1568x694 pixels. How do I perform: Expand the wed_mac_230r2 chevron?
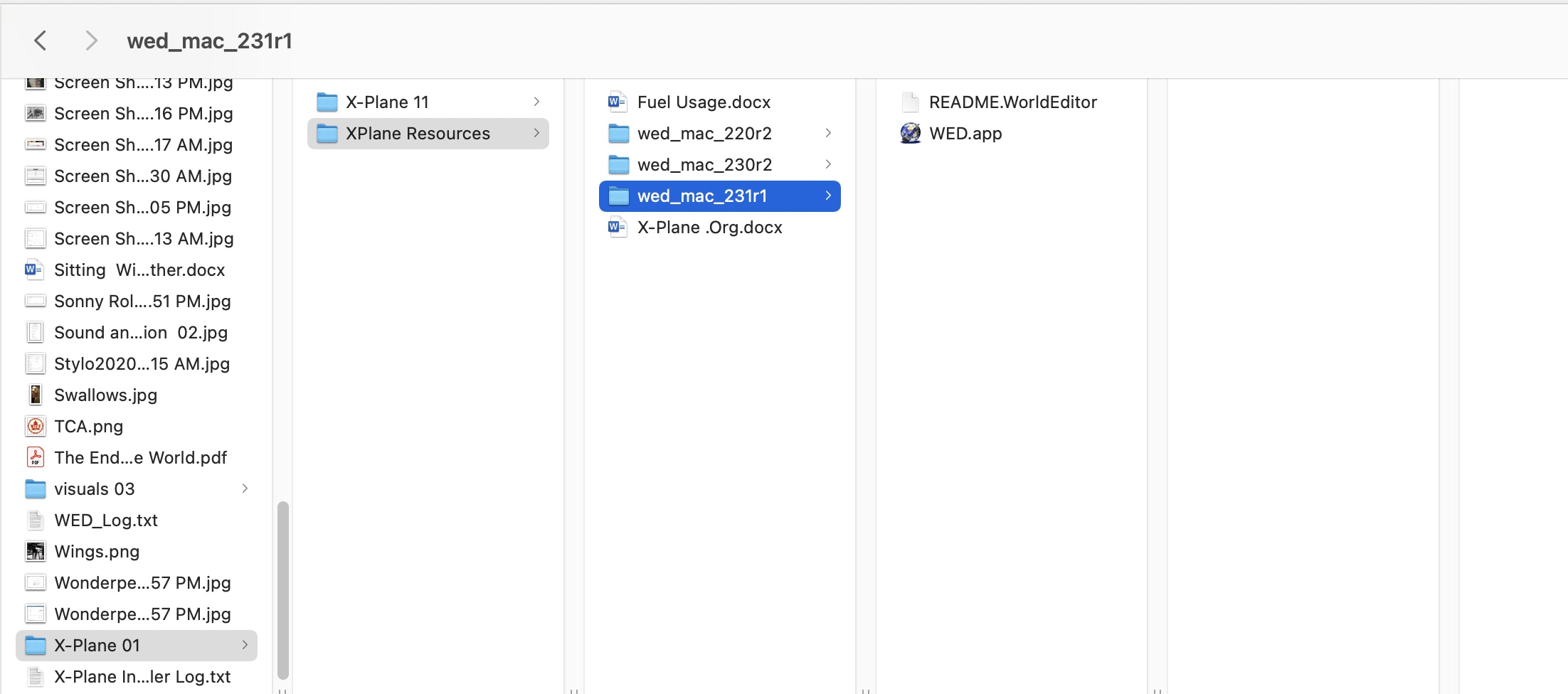(828, 164)
